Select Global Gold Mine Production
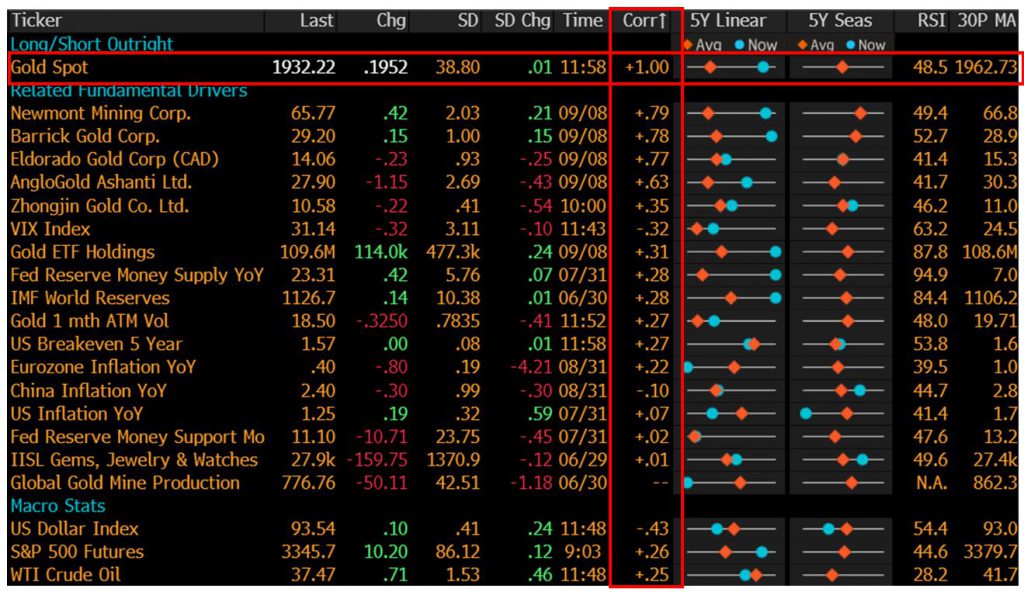 pyautogui.click(x=125, y=482)
